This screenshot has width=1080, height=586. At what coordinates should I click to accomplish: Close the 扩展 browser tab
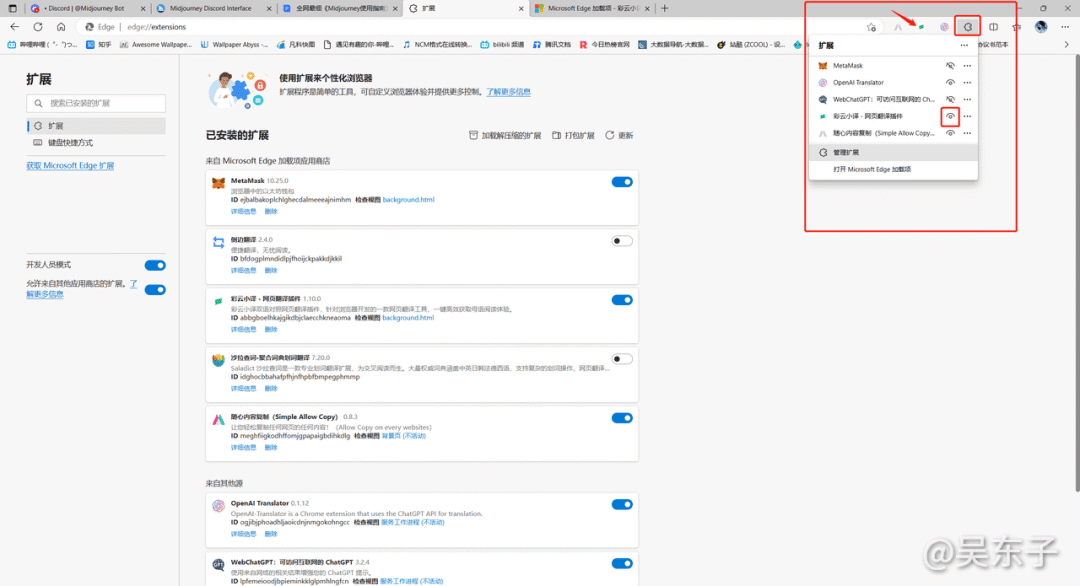coord(520,8)
